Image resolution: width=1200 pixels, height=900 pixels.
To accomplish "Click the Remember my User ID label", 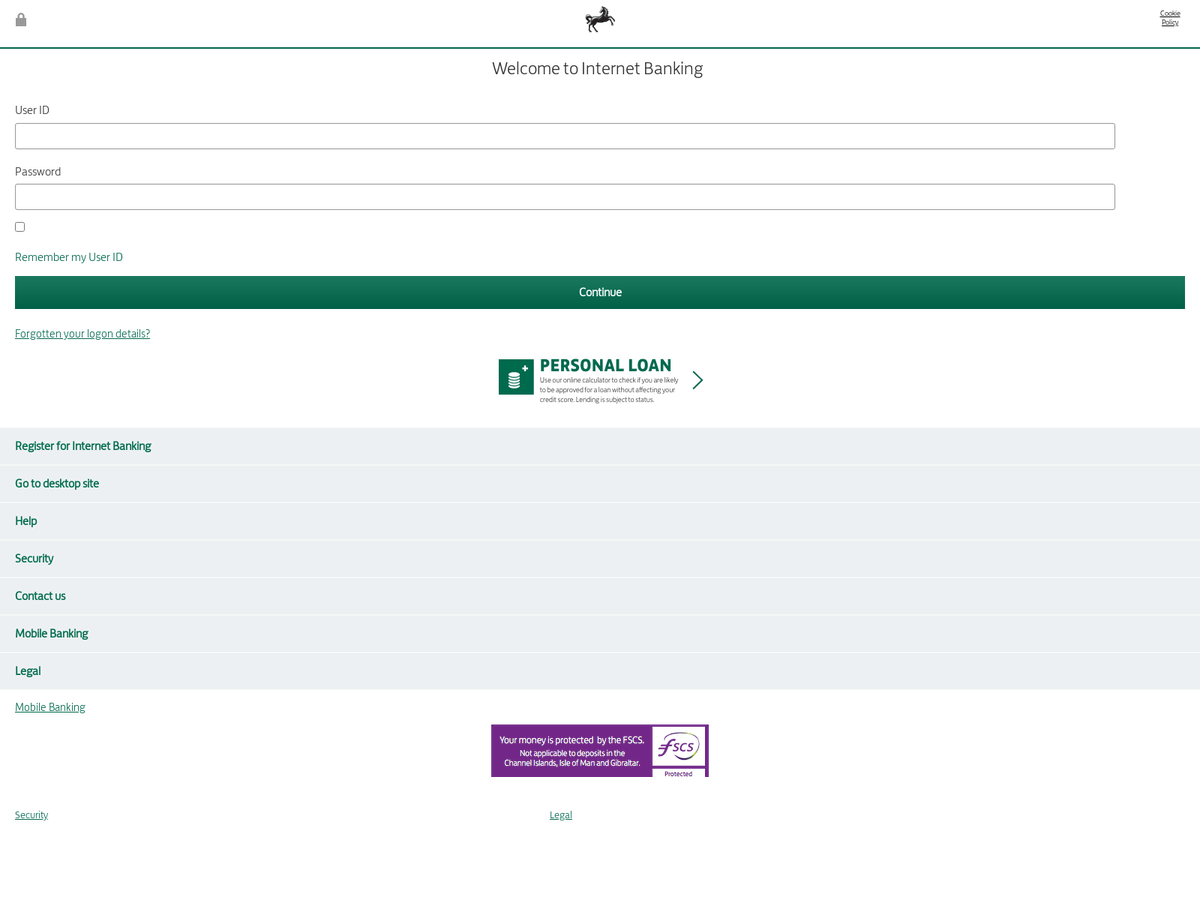I will tap(69, 257).
